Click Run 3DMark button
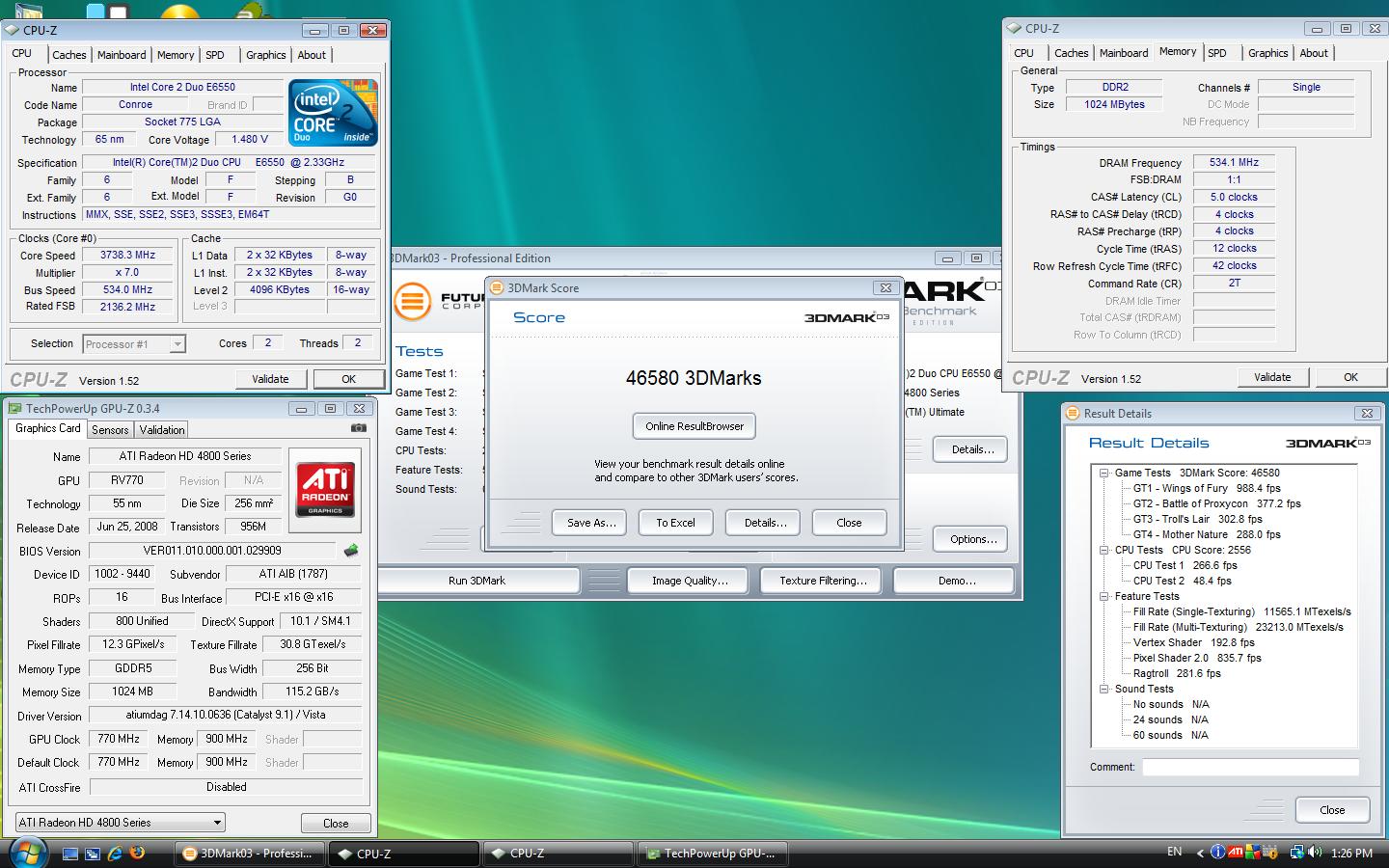 (478, 581)
